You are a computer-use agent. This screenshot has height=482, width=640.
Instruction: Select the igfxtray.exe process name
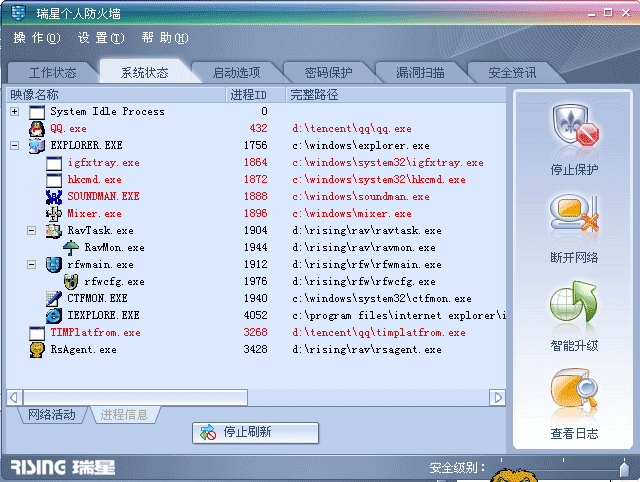pyautogui.click(x=104, y=162)
